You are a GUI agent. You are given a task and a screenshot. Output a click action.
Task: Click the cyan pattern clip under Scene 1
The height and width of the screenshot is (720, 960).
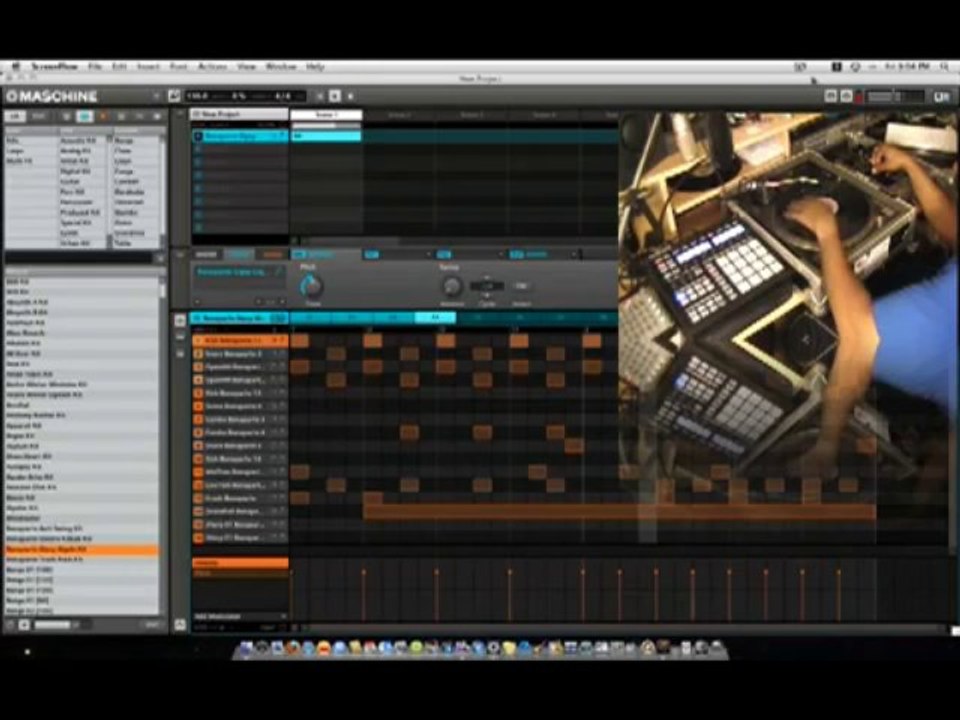click(x=326, y=136)
